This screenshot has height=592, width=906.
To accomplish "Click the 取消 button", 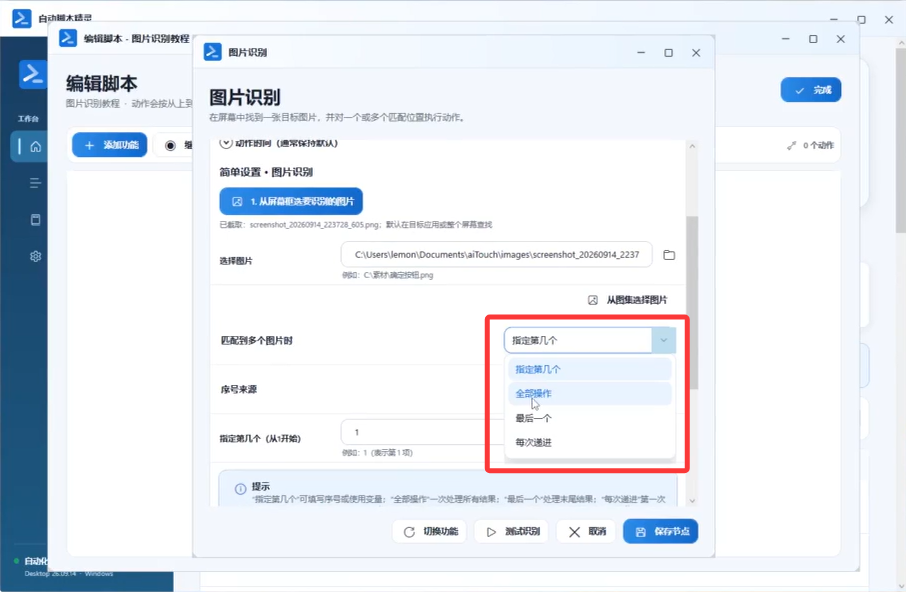I will [x=586, y=531].
